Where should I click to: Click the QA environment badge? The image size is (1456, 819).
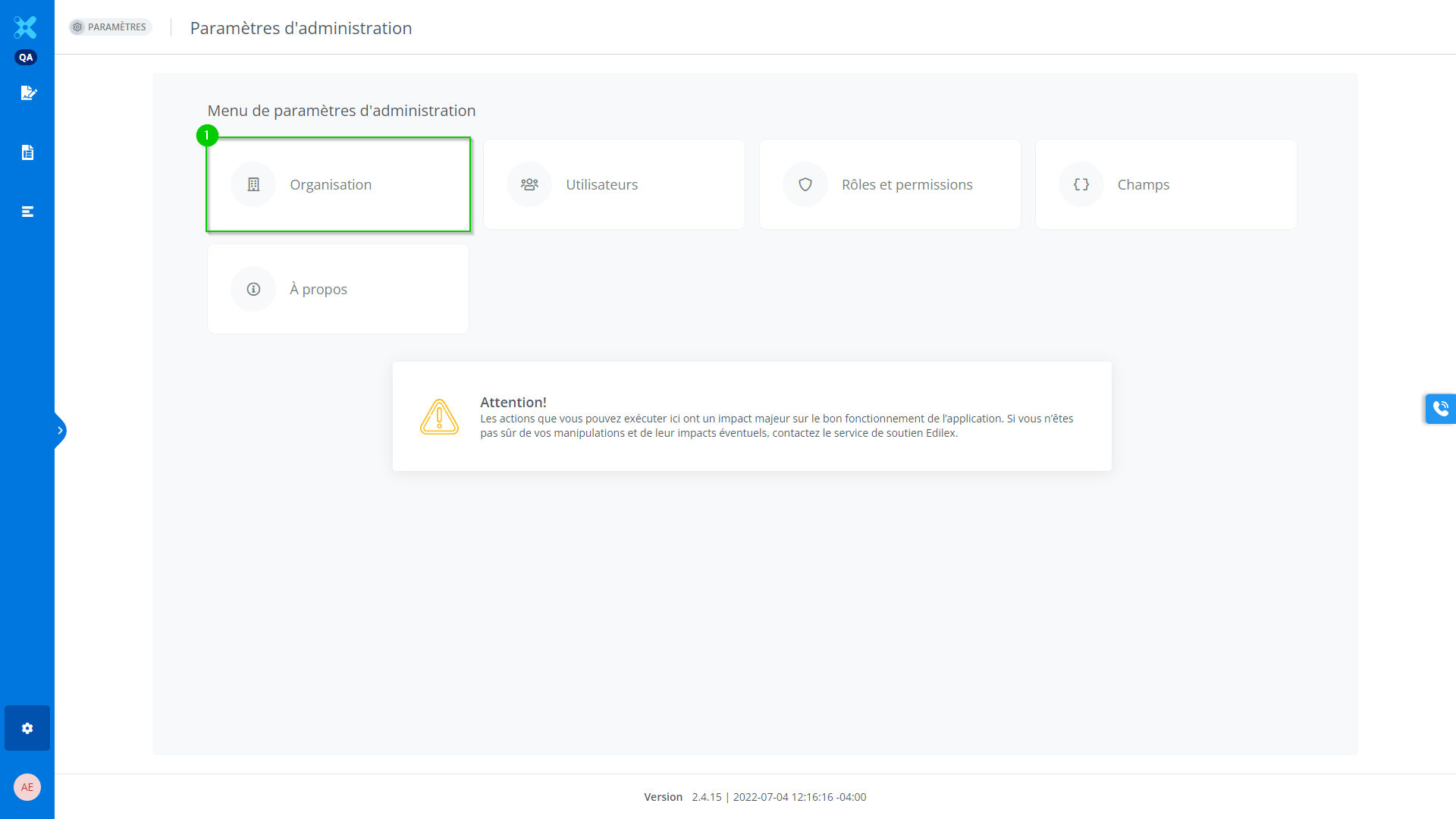pyautogui.click(x=26, y=58)
